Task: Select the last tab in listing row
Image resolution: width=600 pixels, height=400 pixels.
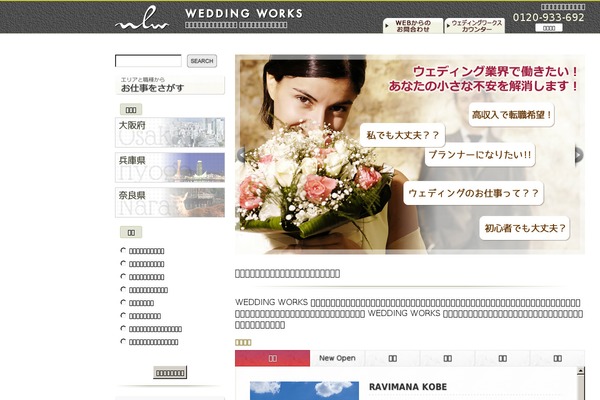Action: click(558, 358)
